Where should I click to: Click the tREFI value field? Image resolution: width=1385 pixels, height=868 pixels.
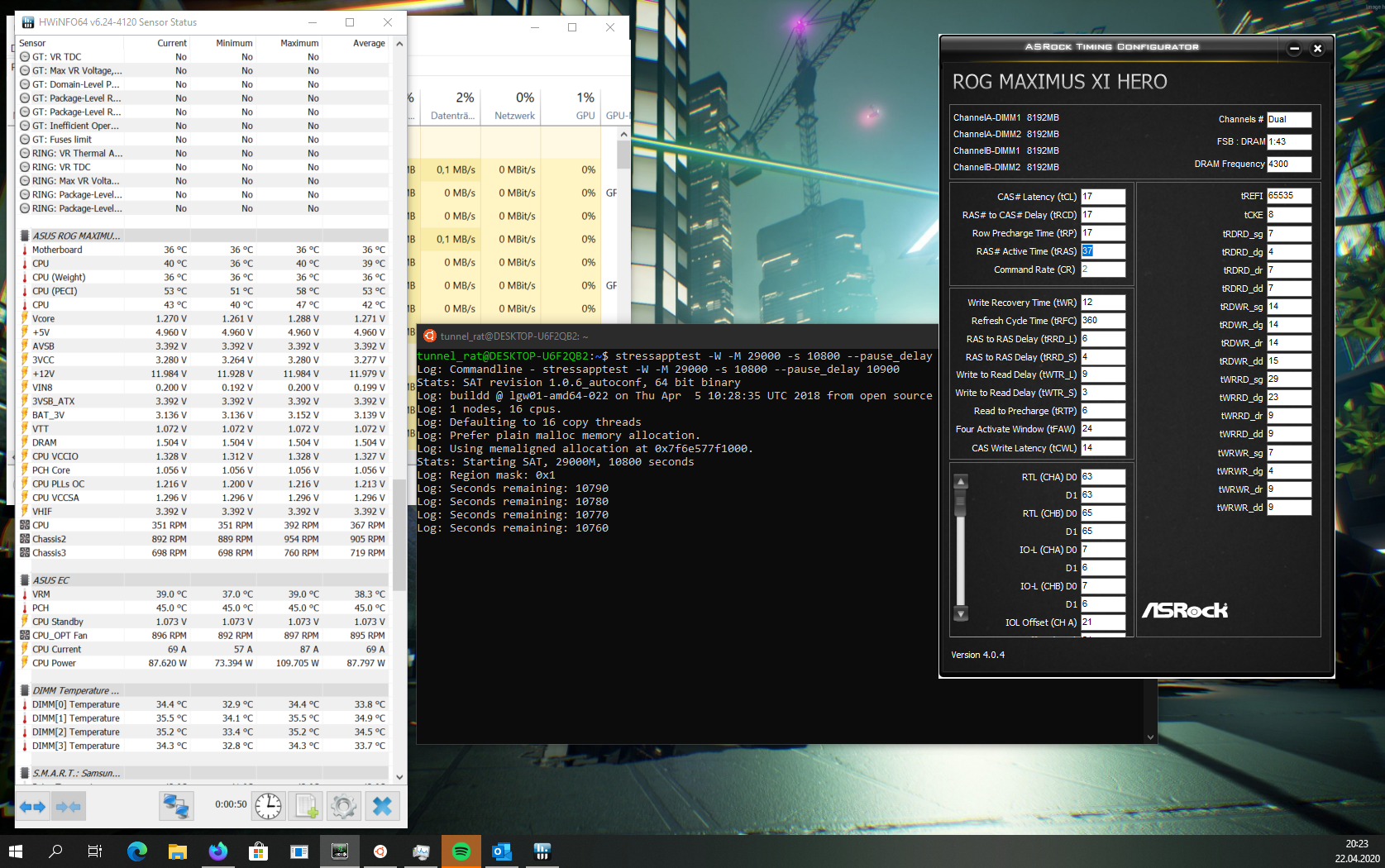1289,196
